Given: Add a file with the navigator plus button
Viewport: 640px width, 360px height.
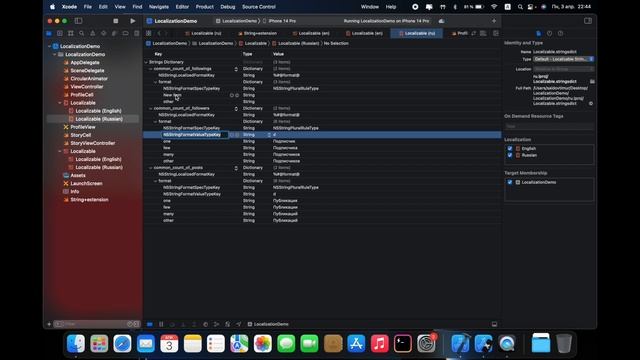Looking at the screenshot, I should [x=49, y=324].
